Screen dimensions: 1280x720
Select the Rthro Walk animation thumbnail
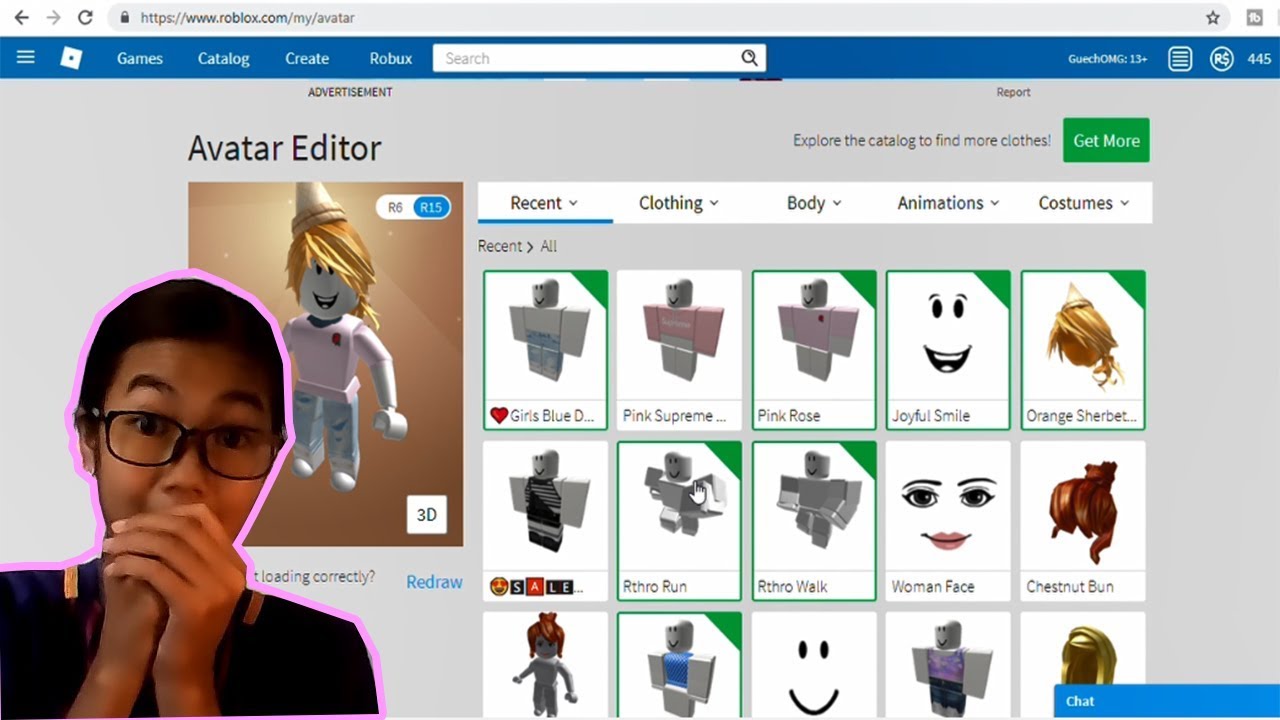click(x=814, y=508)
